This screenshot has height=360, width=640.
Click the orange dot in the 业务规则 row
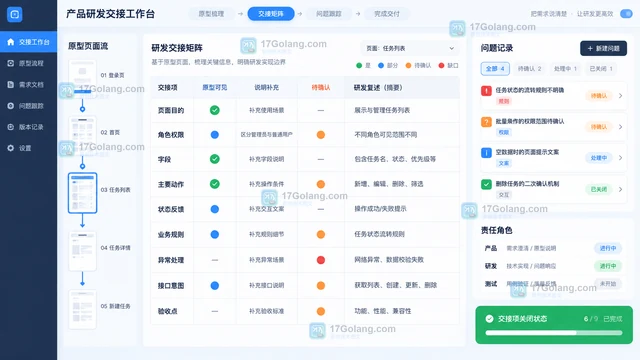tap(321, 234)
